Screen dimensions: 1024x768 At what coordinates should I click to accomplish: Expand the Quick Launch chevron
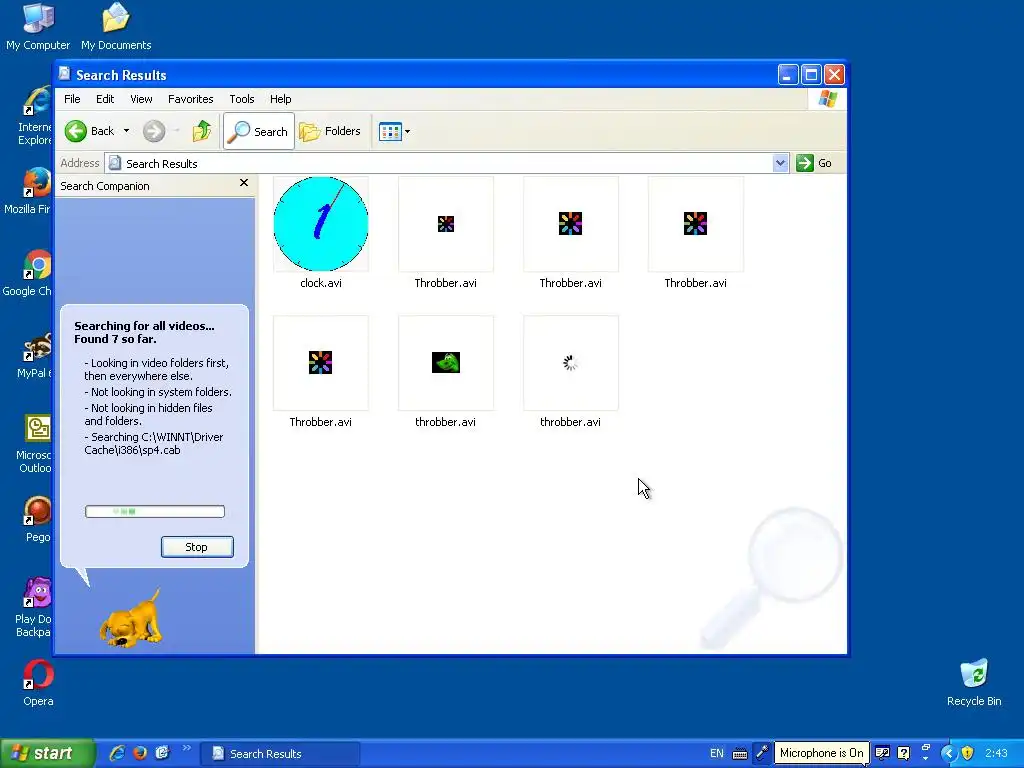tap(187, 748)
